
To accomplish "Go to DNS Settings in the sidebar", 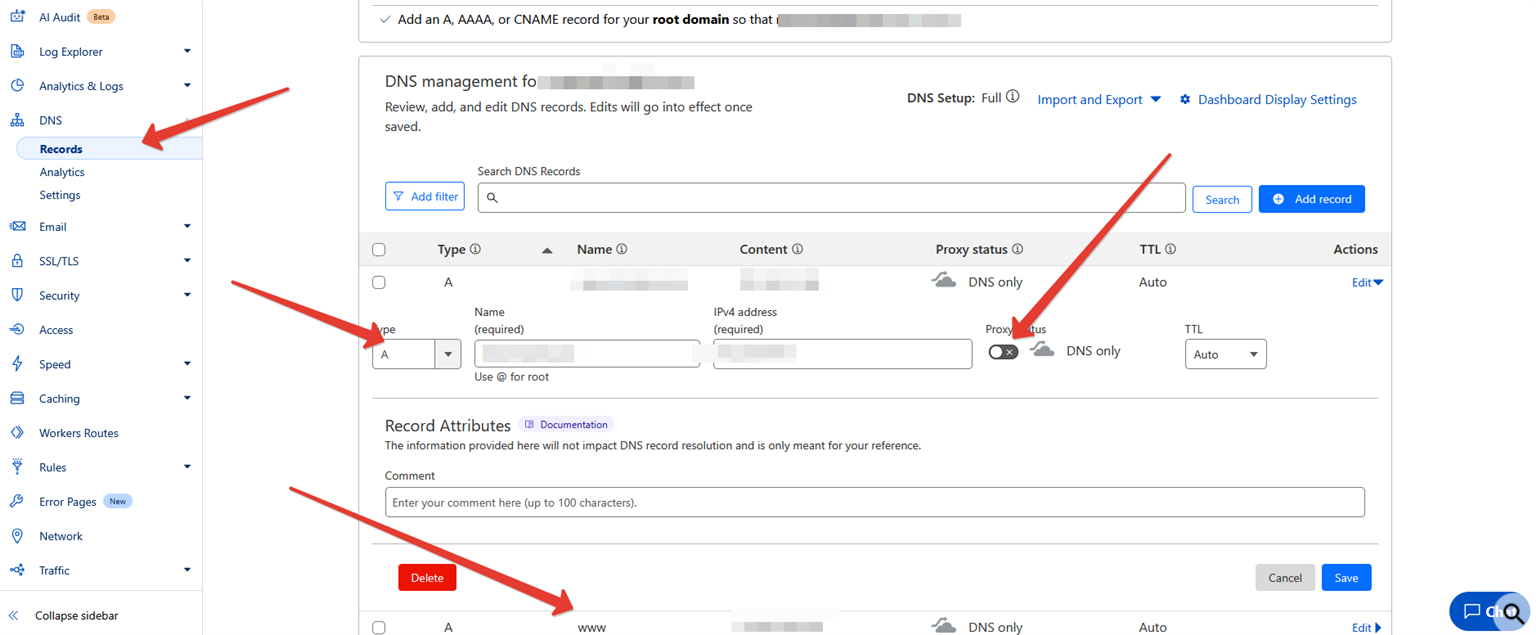I will 60,195.
